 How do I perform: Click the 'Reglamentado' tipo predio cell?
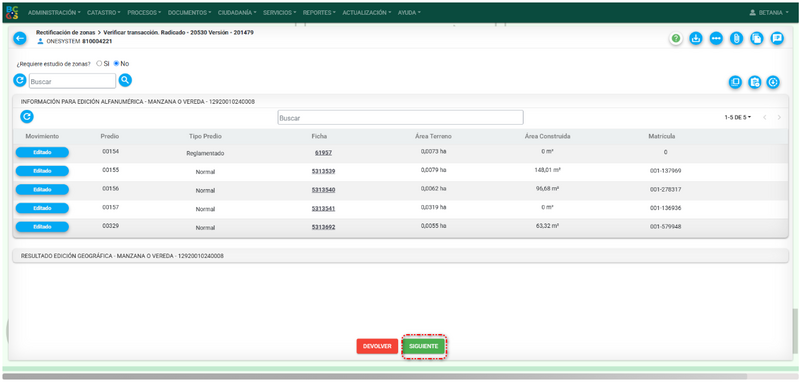205,153
